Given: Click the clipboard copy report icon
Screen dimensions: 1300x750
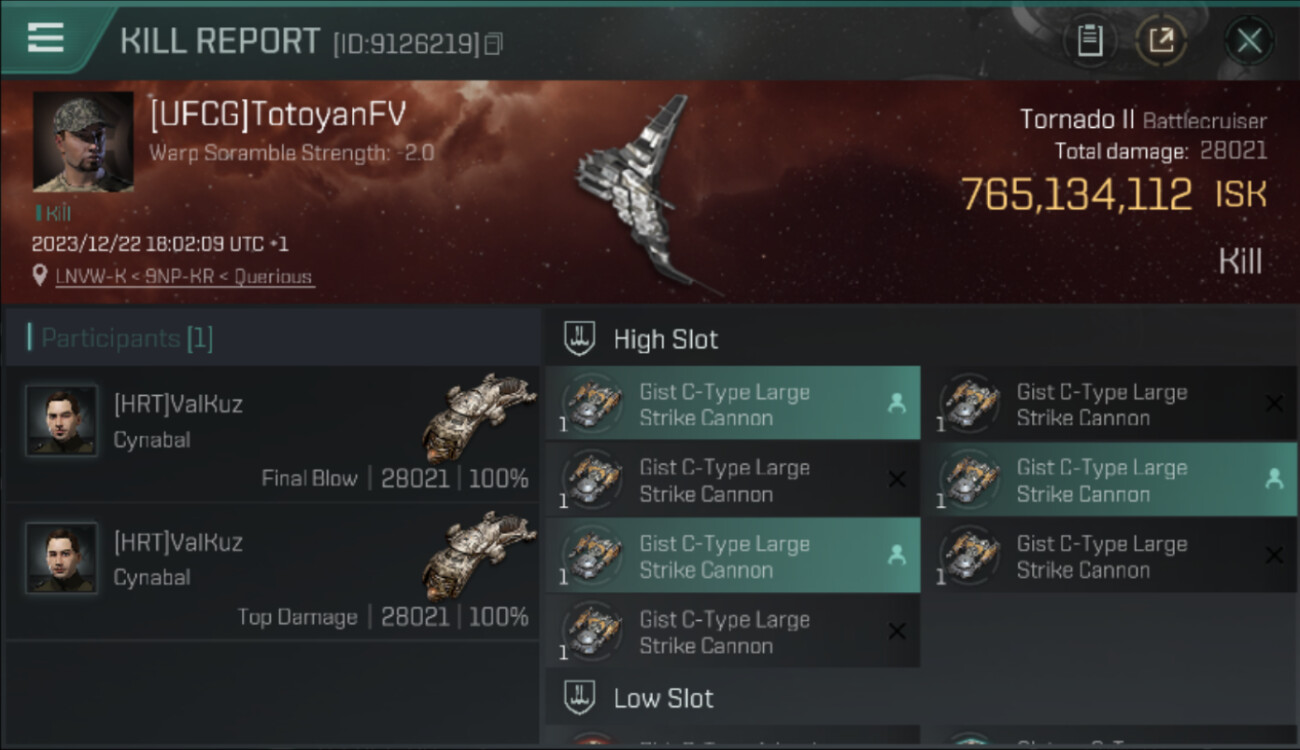Looking at the screenshot, I should point(1090,41).
